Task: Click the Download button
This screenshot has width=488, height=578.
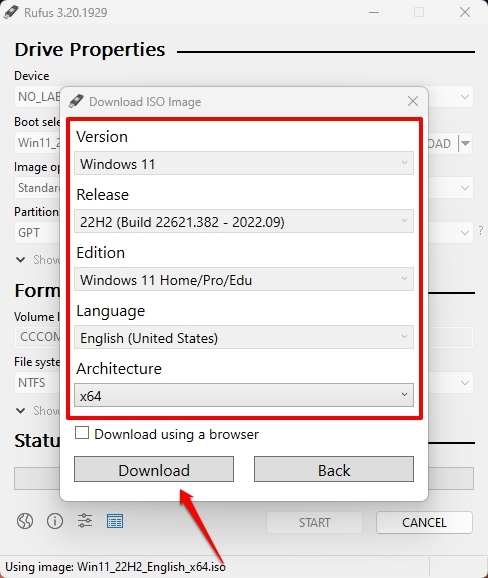Action: coord(154,469)
